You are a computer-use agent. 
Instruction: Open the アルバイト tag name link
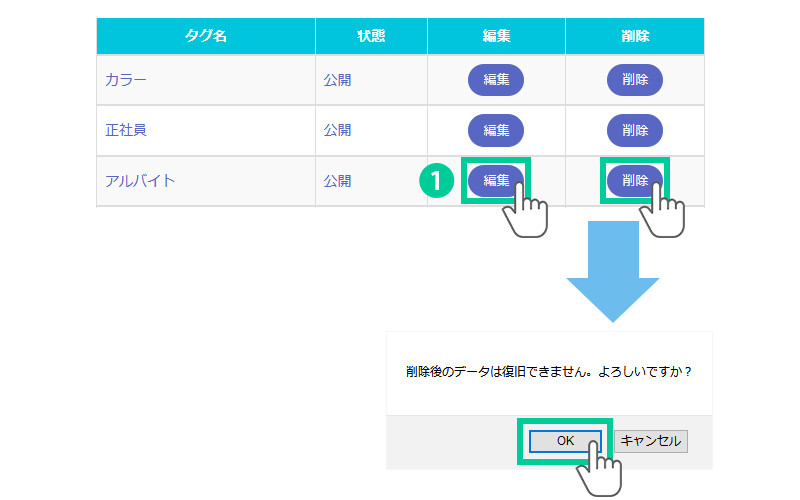coord(140,181)
